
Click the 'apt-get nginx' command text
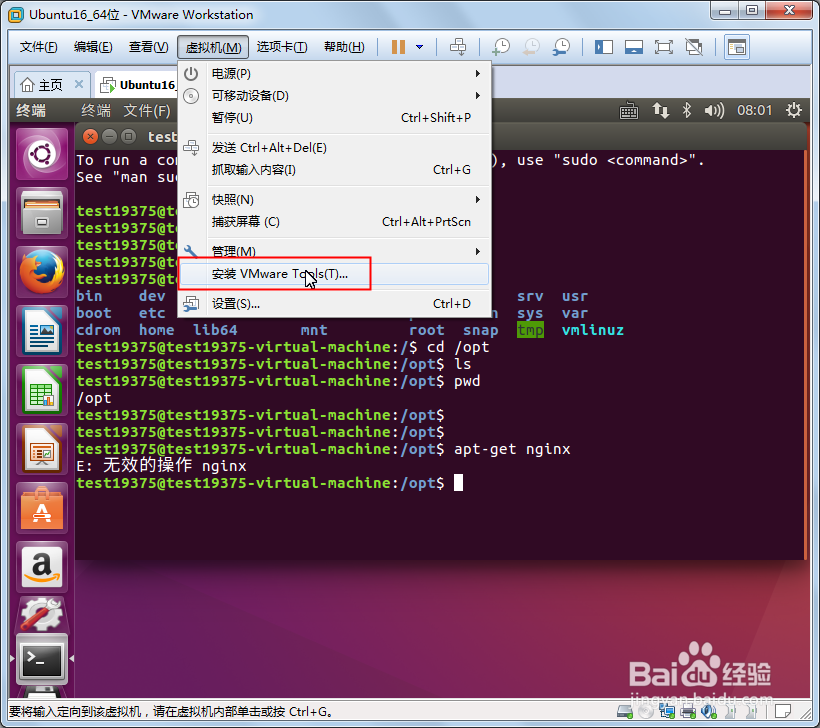(x=512, y=449)
